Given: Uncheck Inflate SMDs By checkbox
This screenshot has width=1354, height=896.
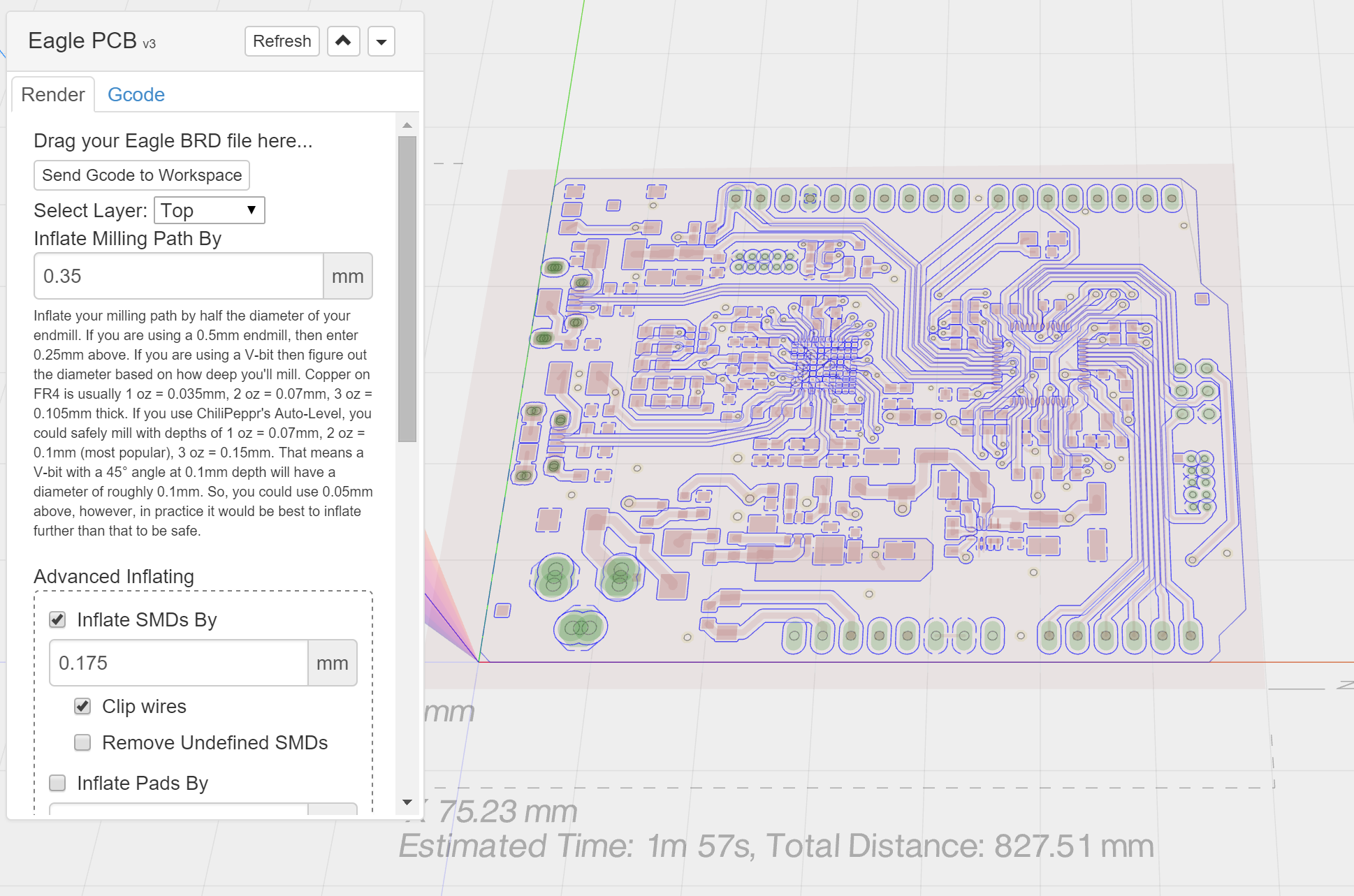Looking at the screenshot, I should [x=57, y=619].
